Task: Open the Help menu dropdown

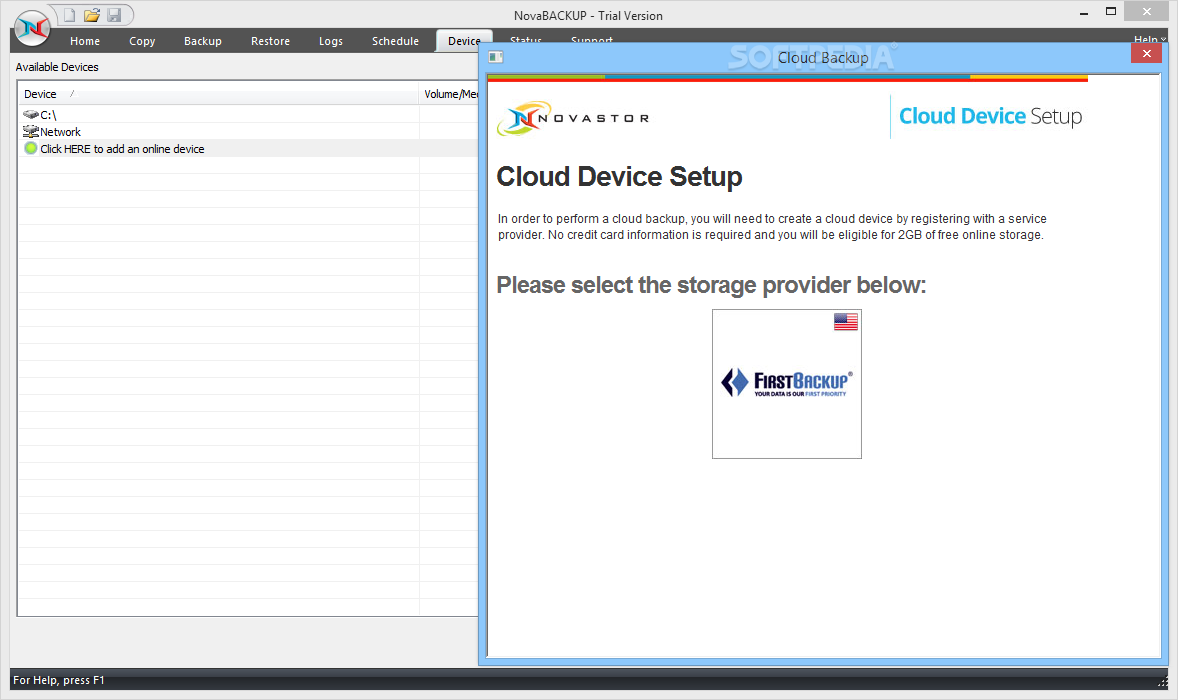Action: [1149, 39]
